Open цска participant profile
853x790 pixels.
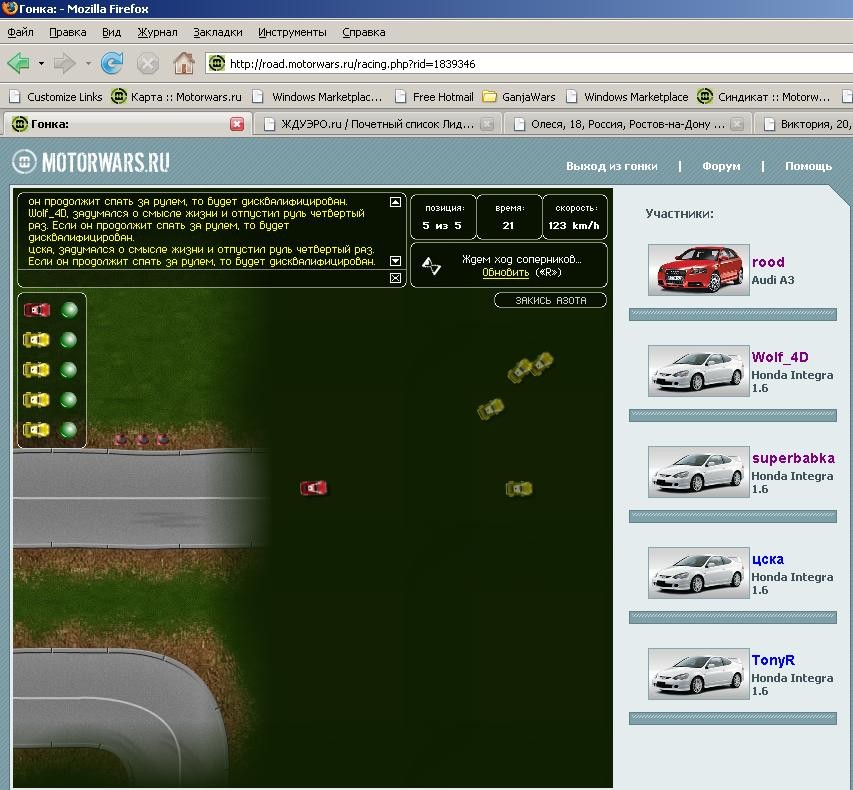coord(768,559)
